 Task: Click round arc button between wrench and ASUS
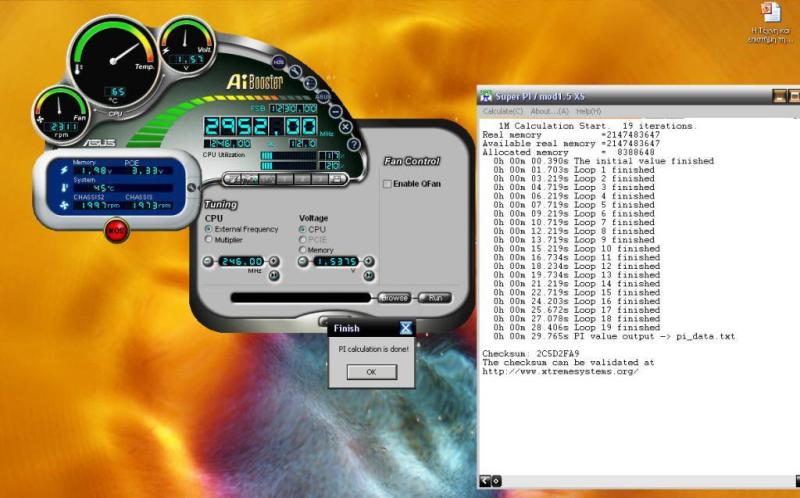tap(310, 83)
